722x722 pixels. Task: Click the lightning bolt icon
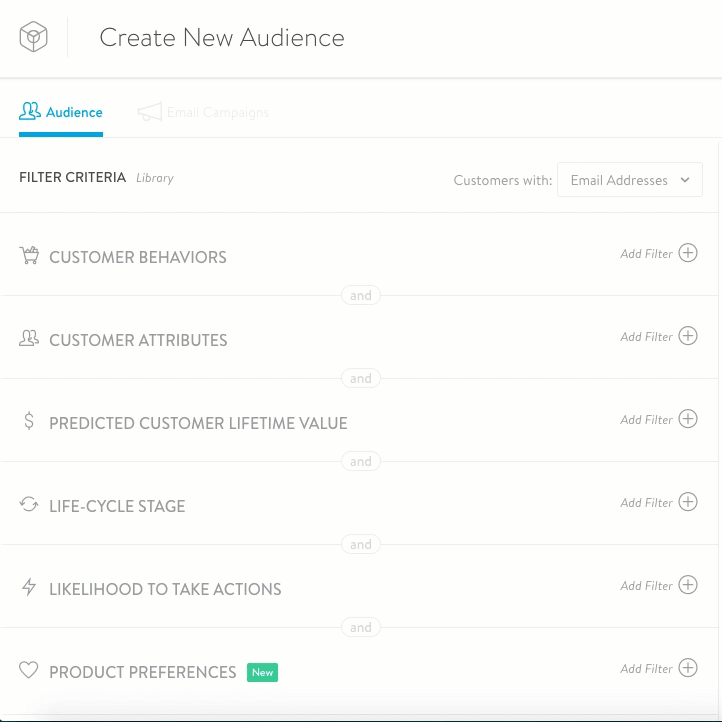(x=29, y=588)
